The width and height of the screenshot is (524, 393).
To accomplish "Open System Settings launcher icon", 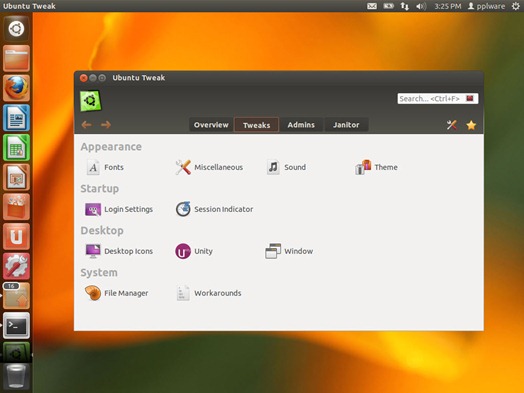I will coord(16,266).
